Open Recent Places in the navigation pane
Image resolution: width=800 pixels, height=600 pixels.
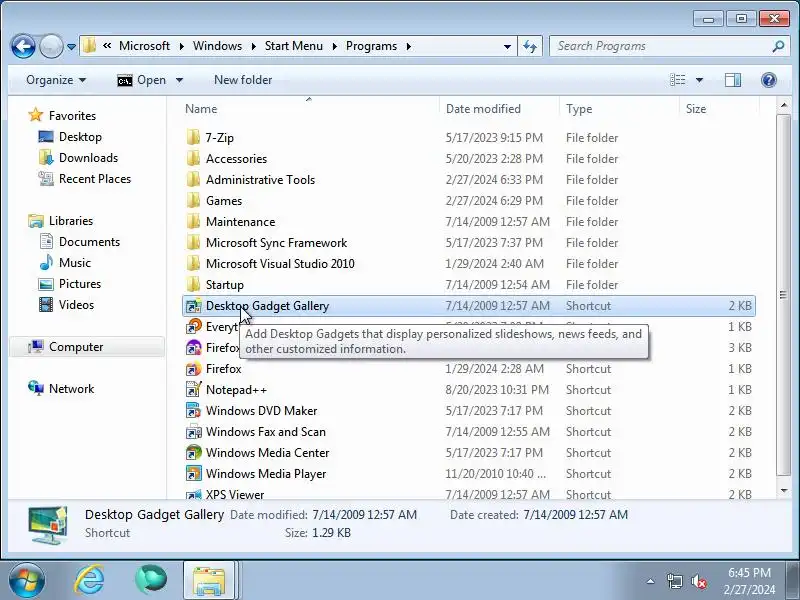tap(95, 179)
